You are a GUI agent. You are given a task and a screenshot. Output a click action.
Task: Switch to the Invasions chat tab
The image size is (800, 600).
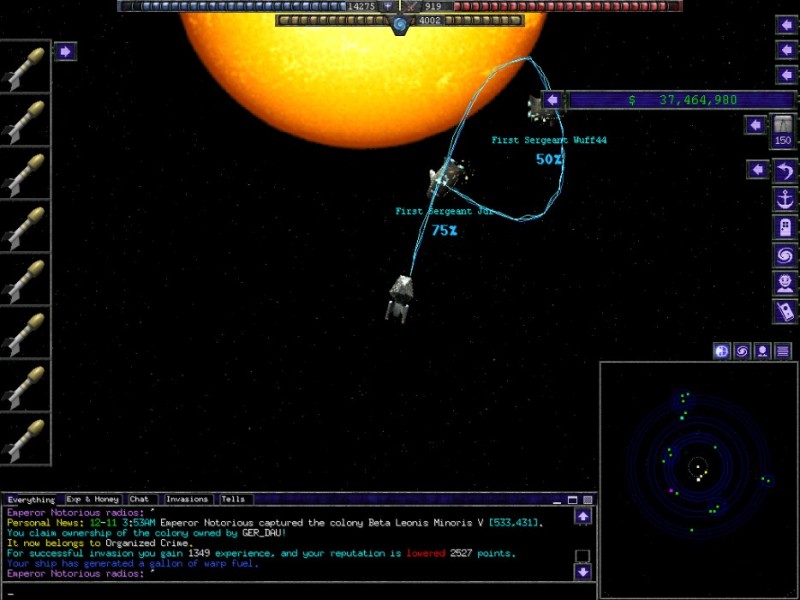tap(186, 499)
